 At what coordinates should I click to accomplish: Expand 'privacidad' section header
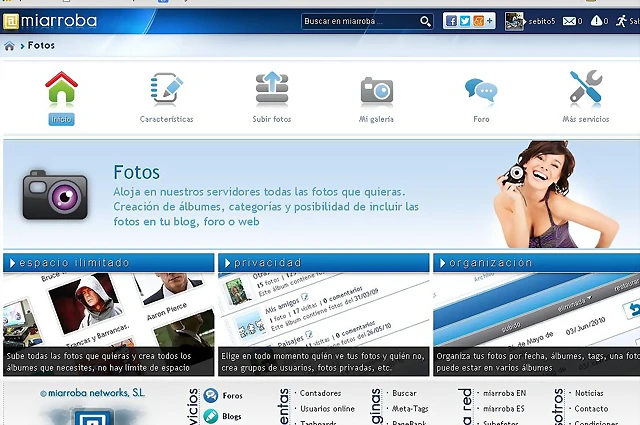pyautogui.click(x=324, y=263)
